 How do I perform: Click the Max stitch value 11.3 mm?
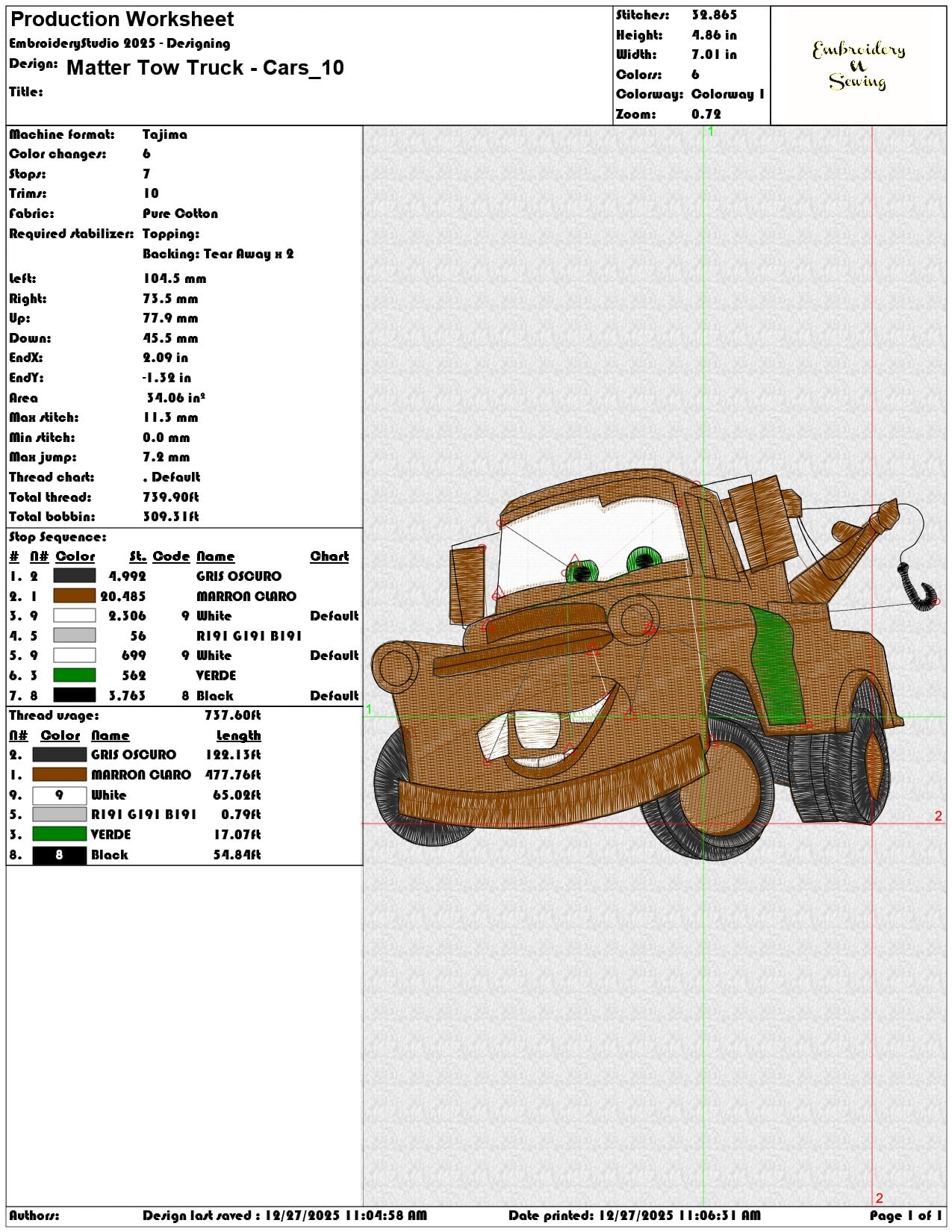point(170,417)
